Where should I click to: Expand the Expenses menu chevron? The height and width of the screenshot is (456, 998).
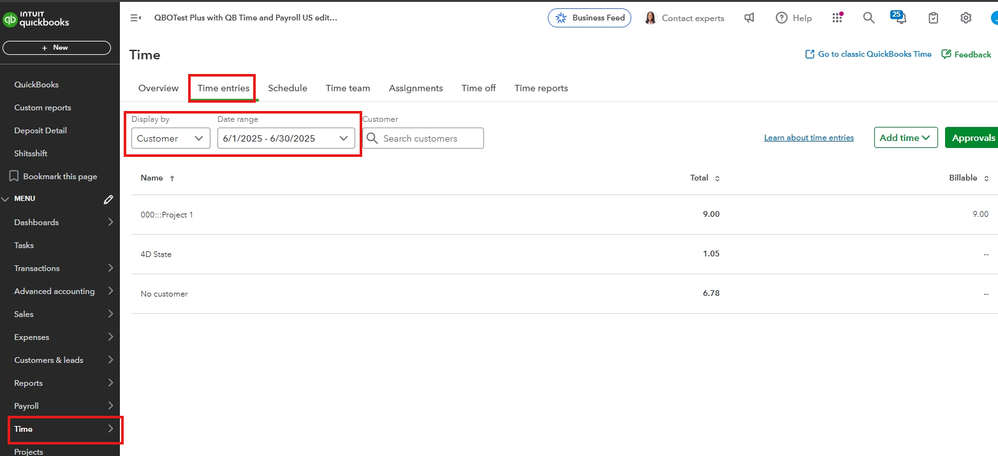pyautogui.click(x=111, y=337)
